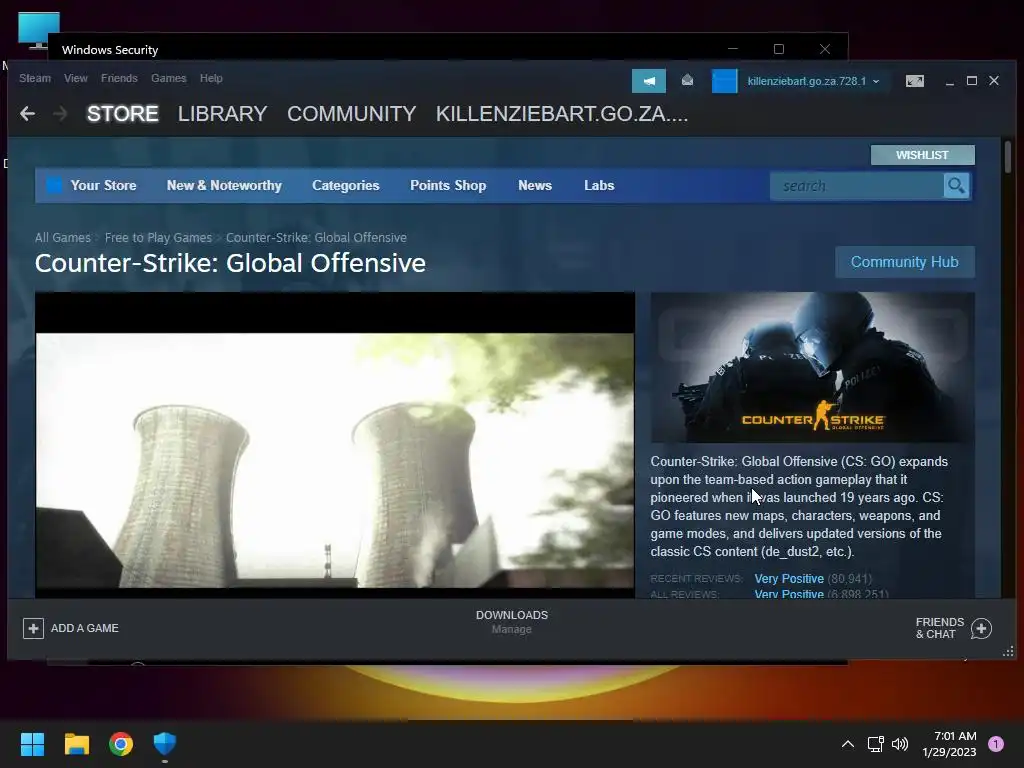Open Steam Labs
This screenshot has width=1024, height=768.
pos(599,185)
